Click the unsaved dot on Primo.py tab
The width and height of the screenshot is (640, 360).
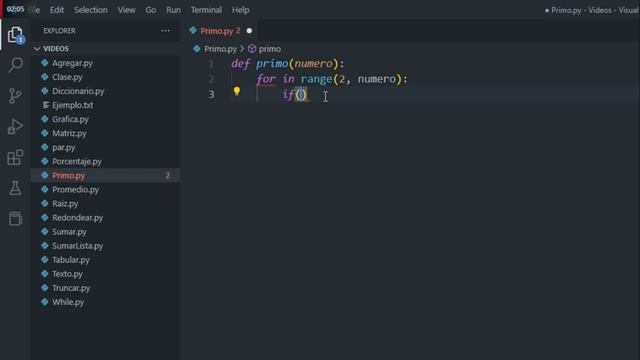tap(249, 31)
